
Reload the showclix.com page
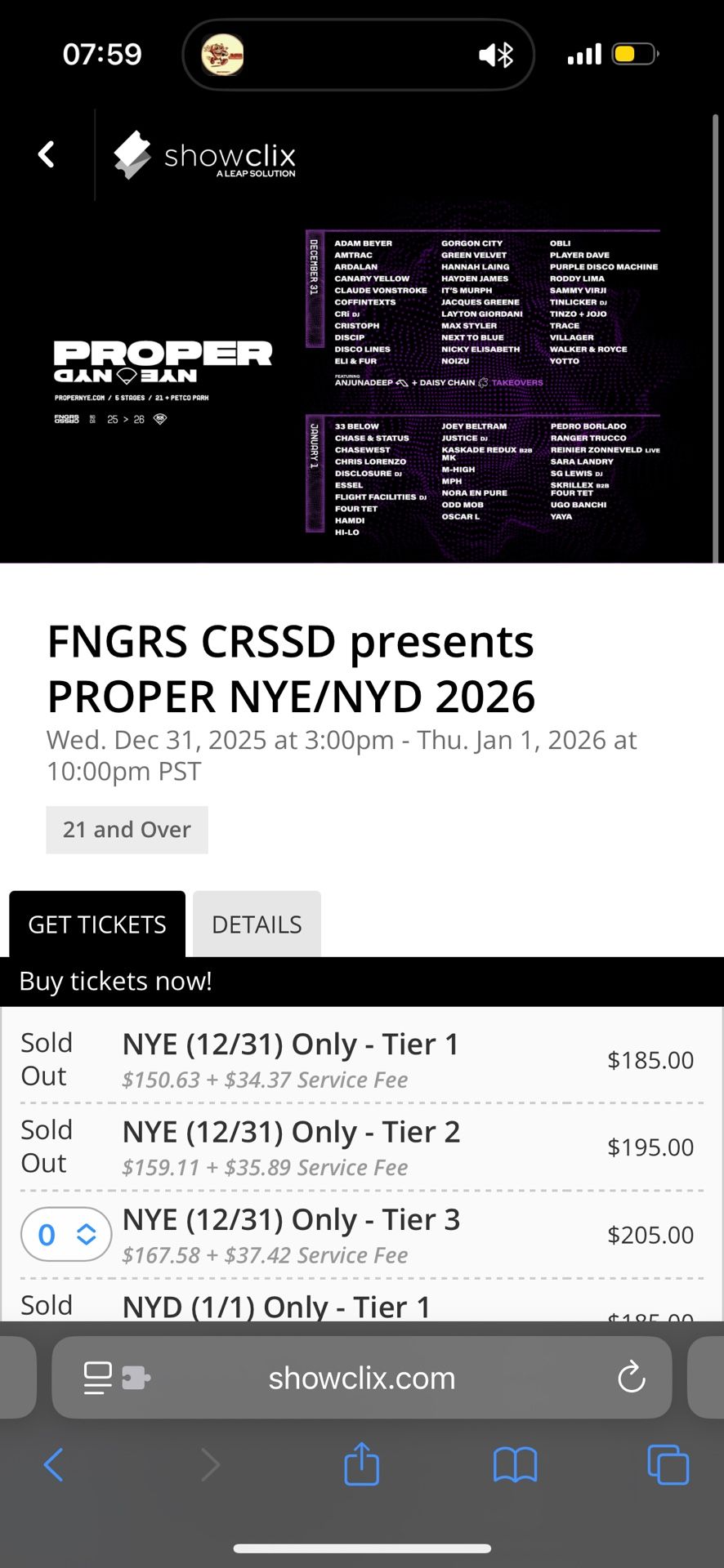[631, 1378]
